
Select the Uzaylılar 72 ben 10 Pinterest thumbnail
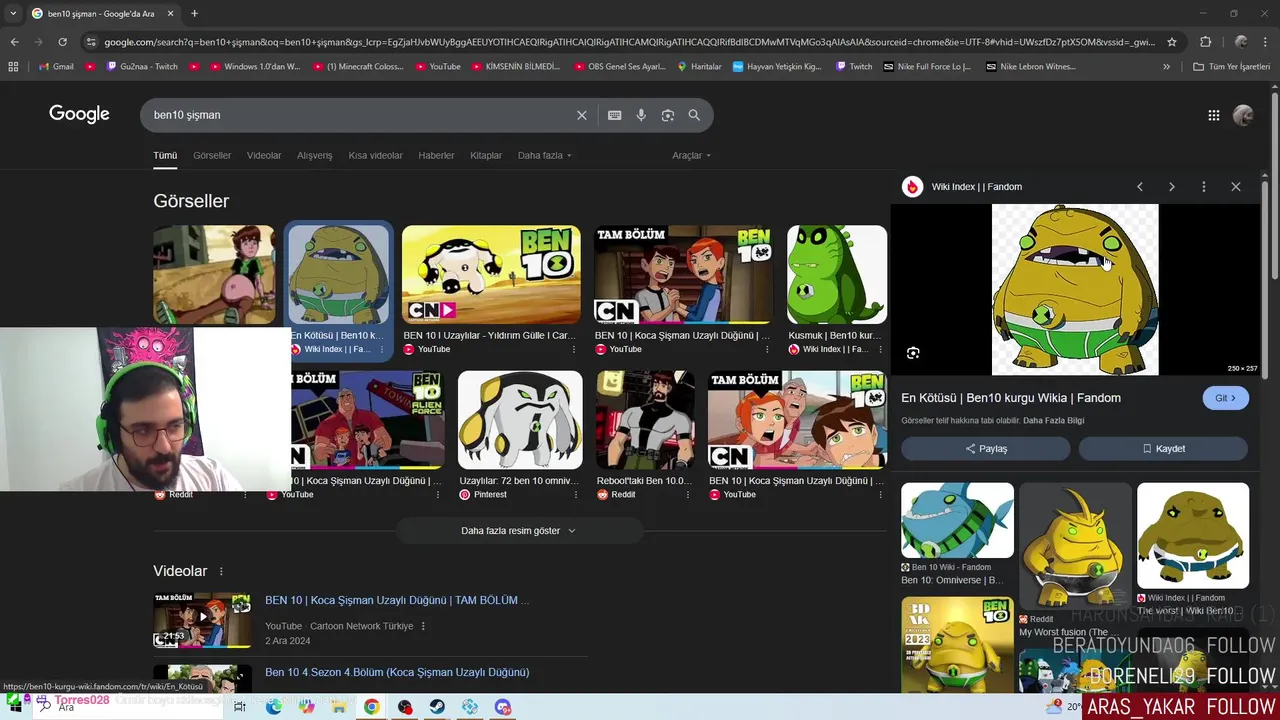pos(520,420)
